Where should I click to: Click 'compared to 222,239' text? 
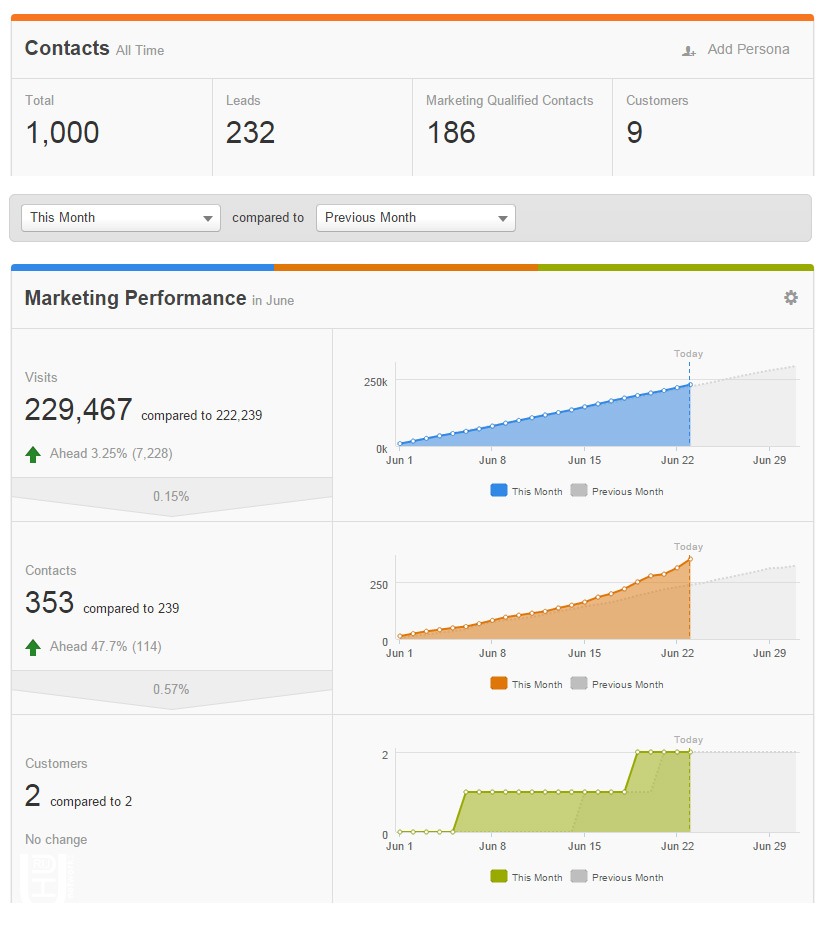click(202, 415)
